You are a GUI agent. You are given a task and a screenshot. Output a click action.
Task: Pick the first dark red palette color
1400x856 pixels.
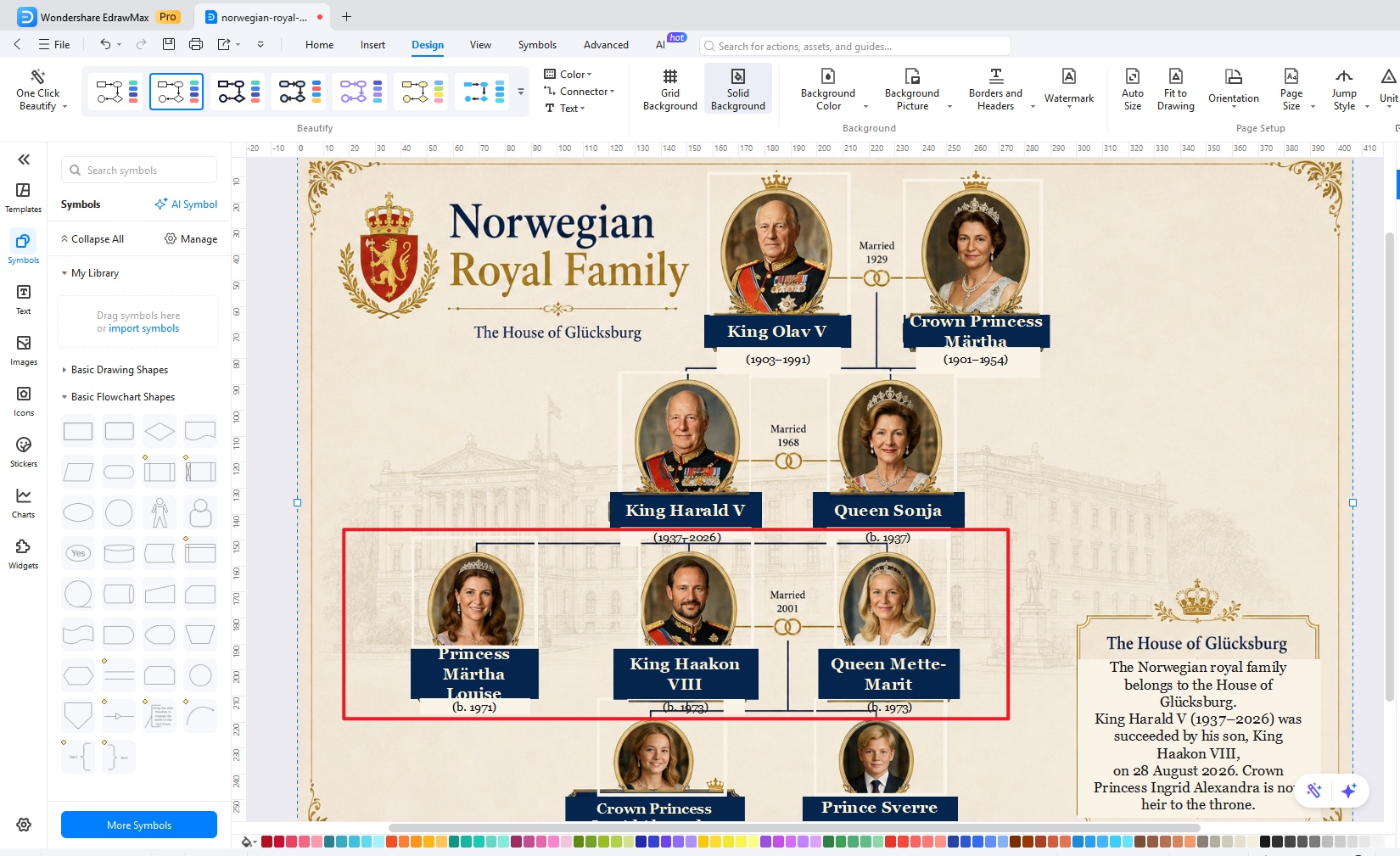tap(266, 842)
